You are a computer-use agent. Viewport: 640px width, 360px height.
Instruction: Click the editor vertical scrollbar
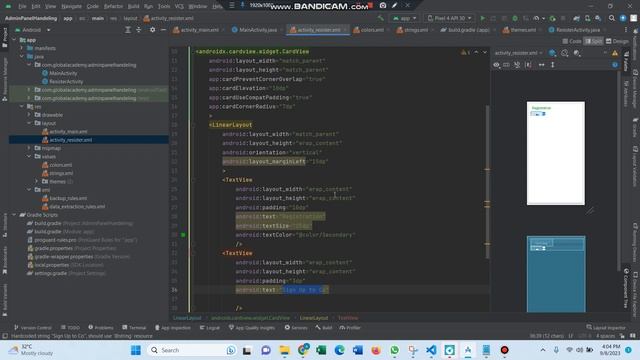pyautogui.click(x=487, y=182)
